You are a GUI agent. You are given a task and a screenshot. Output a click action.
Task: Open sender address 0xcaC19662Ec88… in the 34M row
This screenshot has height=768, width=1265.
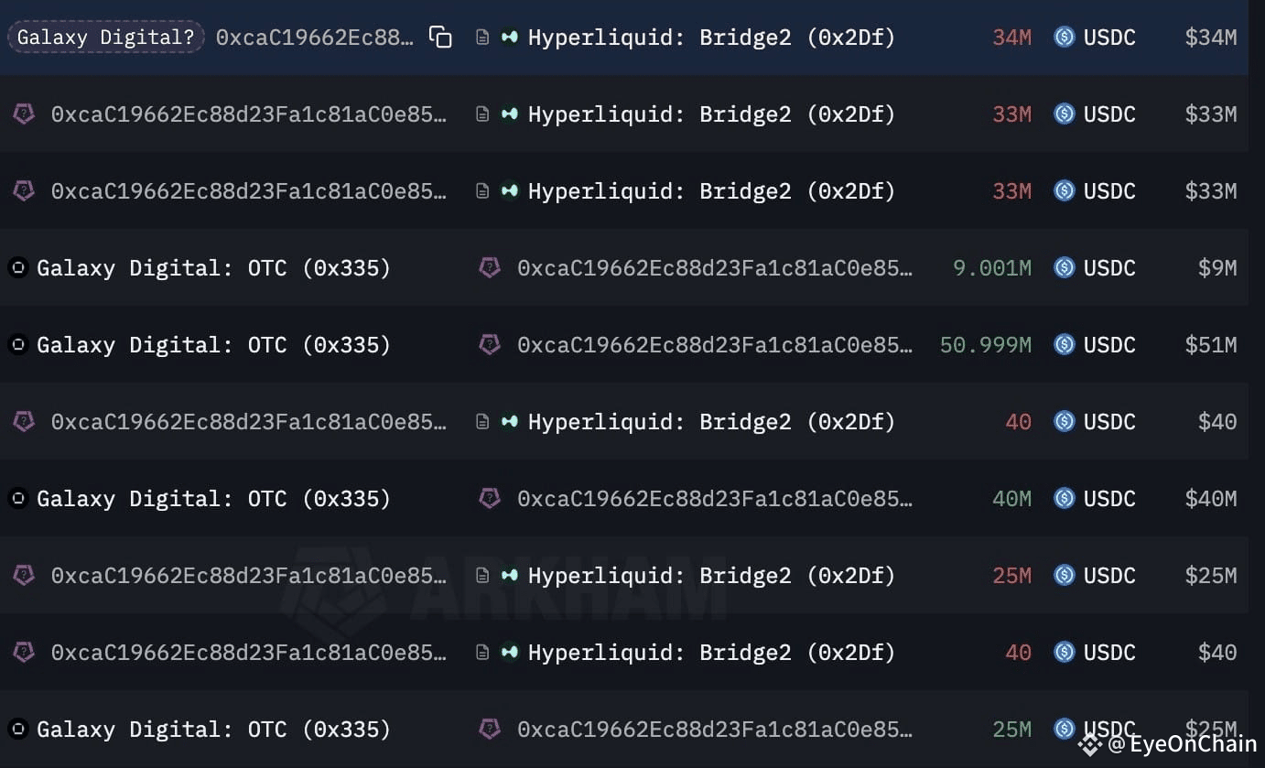coord(314,38)
